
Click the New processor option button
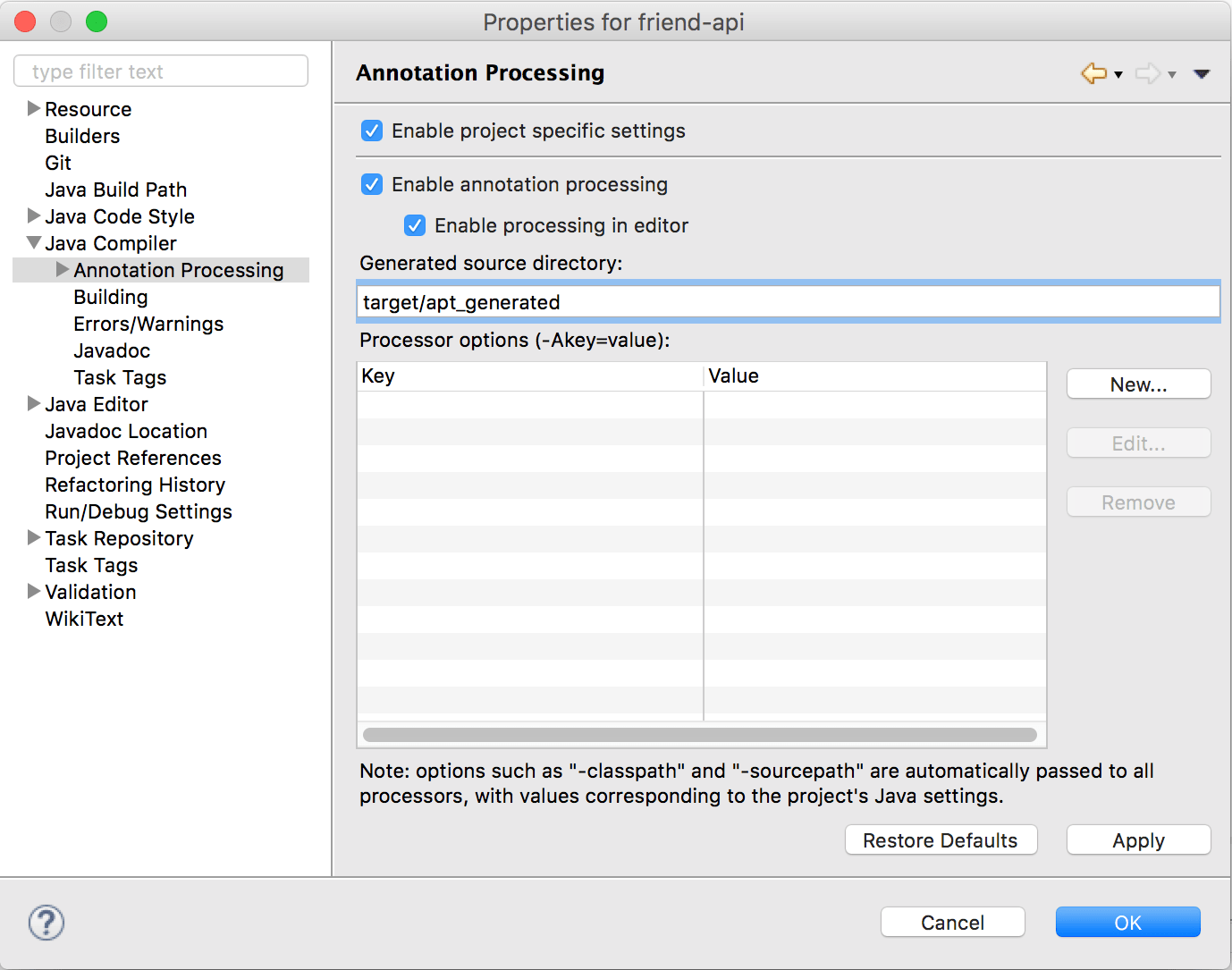click(x=1138, y=384)
